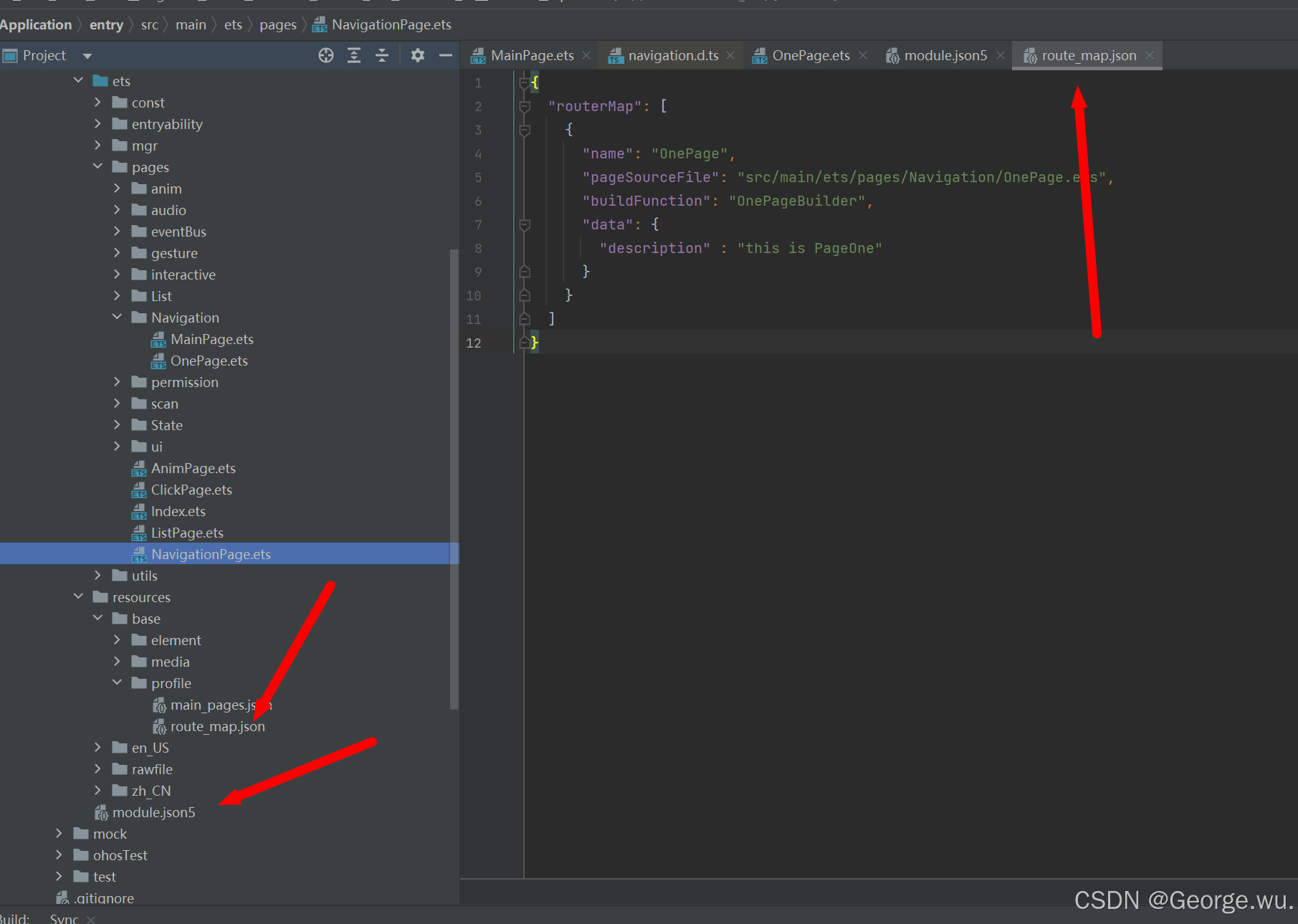Expand the entryability folder

tap(98, 124)
